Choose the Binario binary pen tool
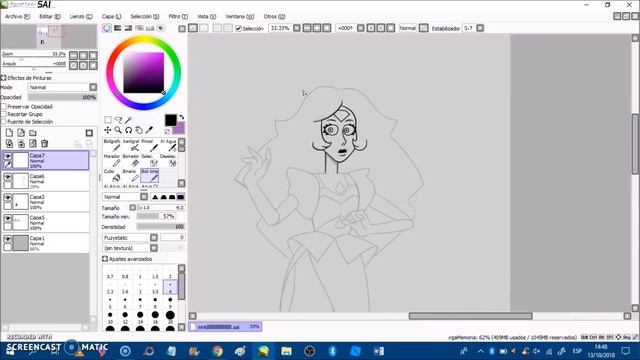The image size is (640, 360). [x=131, y=176]
